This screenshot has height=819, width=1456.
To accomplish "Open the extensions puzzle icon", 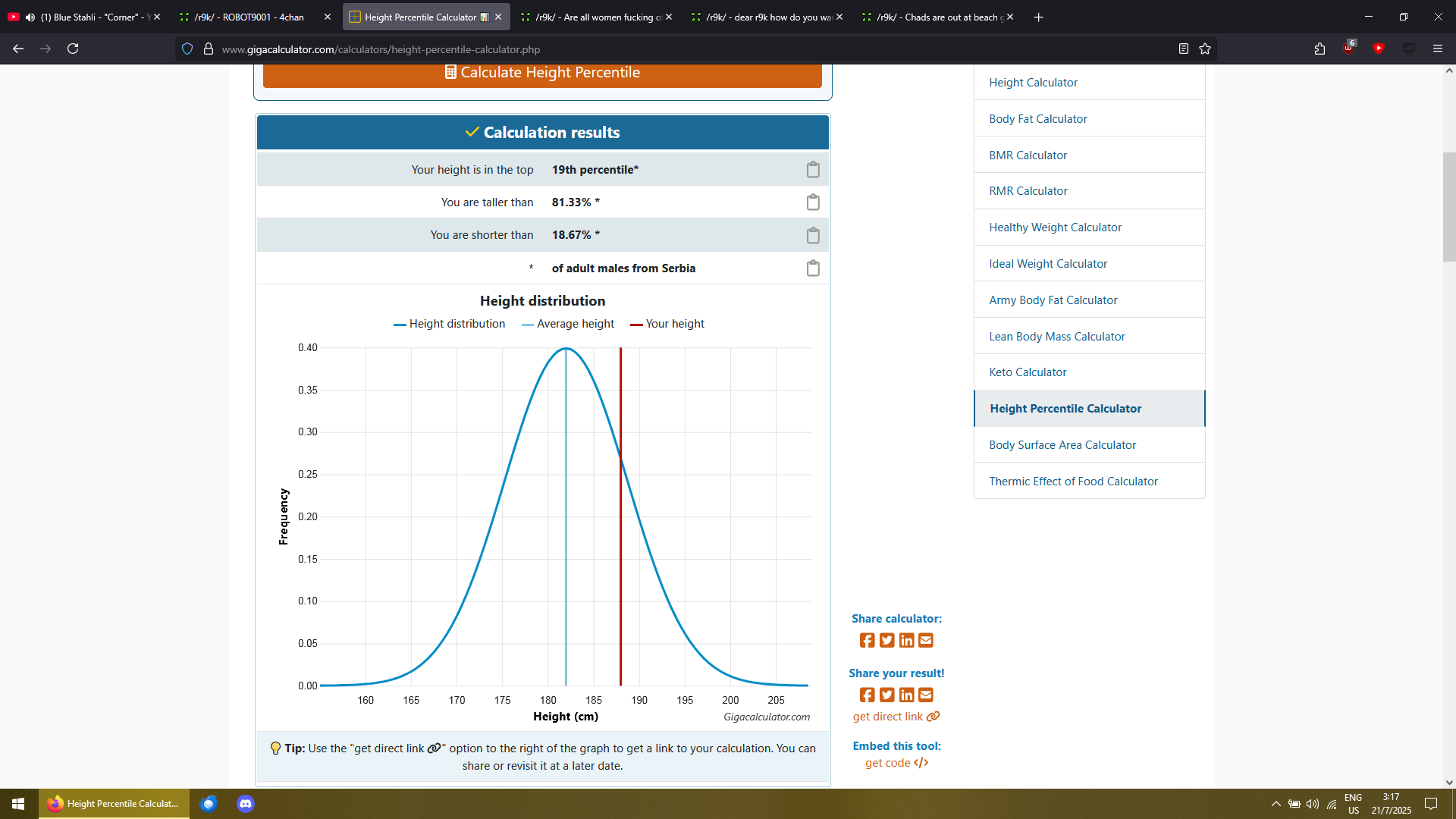I will (1319, 49).
